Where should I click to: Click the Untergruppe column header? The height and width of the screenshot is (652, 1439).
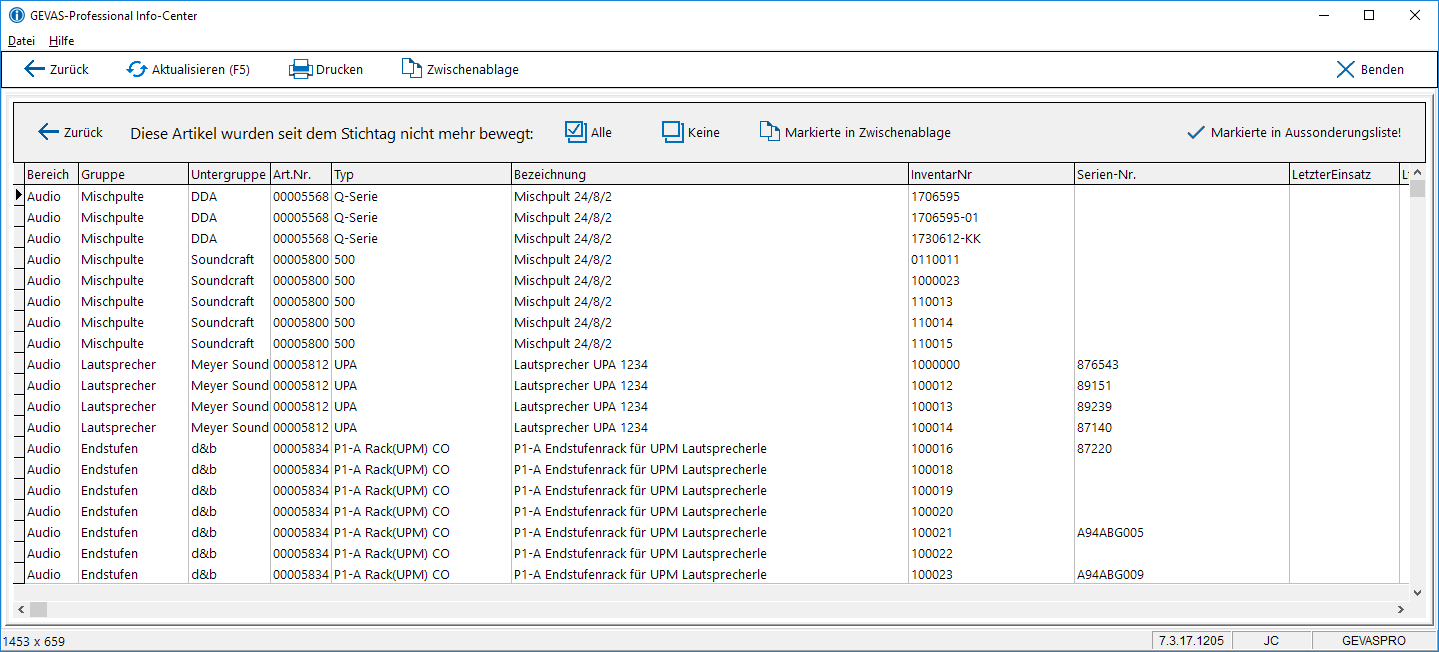coord(229,174)
